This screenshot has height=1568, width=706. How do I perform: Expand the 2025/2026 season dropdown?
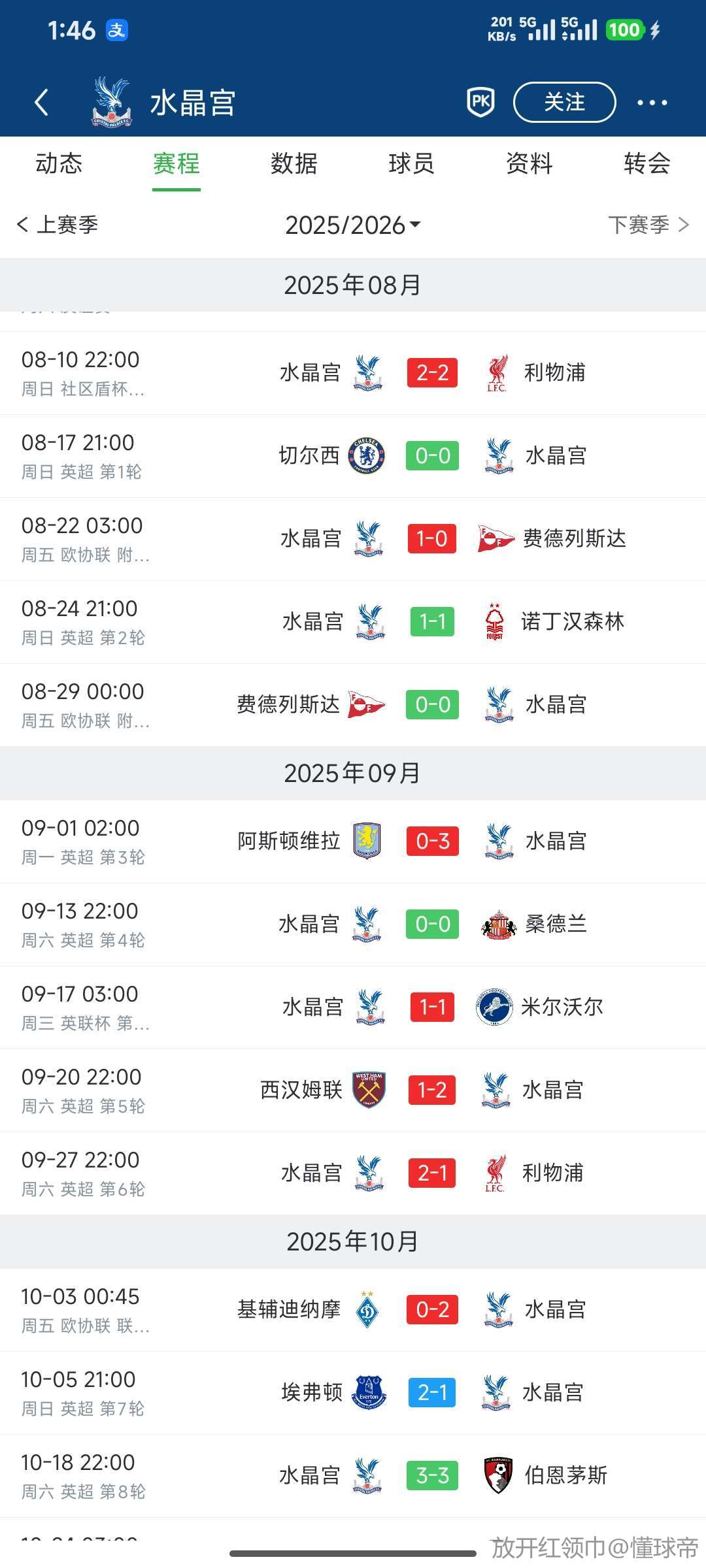(353, 225)
